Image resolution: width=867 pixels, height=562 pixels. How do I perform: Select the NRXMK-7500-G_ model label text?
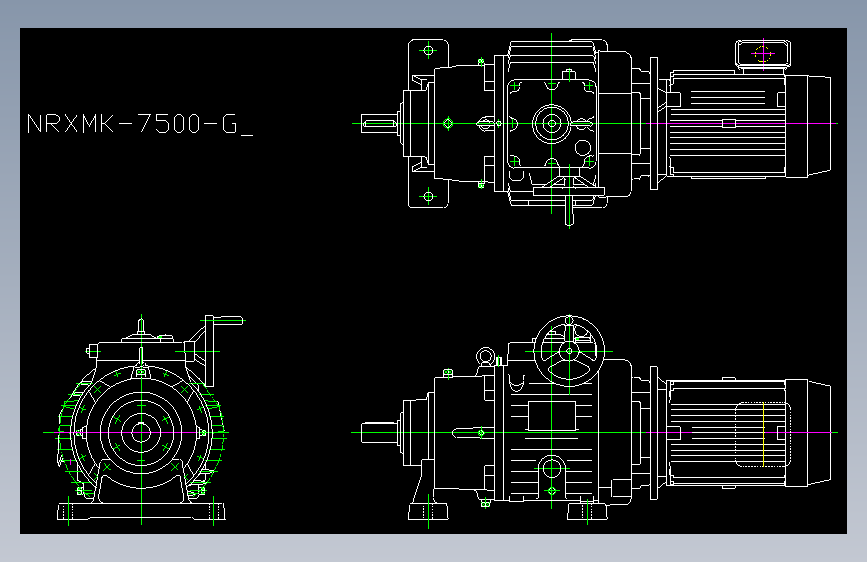tap(139, 124)
